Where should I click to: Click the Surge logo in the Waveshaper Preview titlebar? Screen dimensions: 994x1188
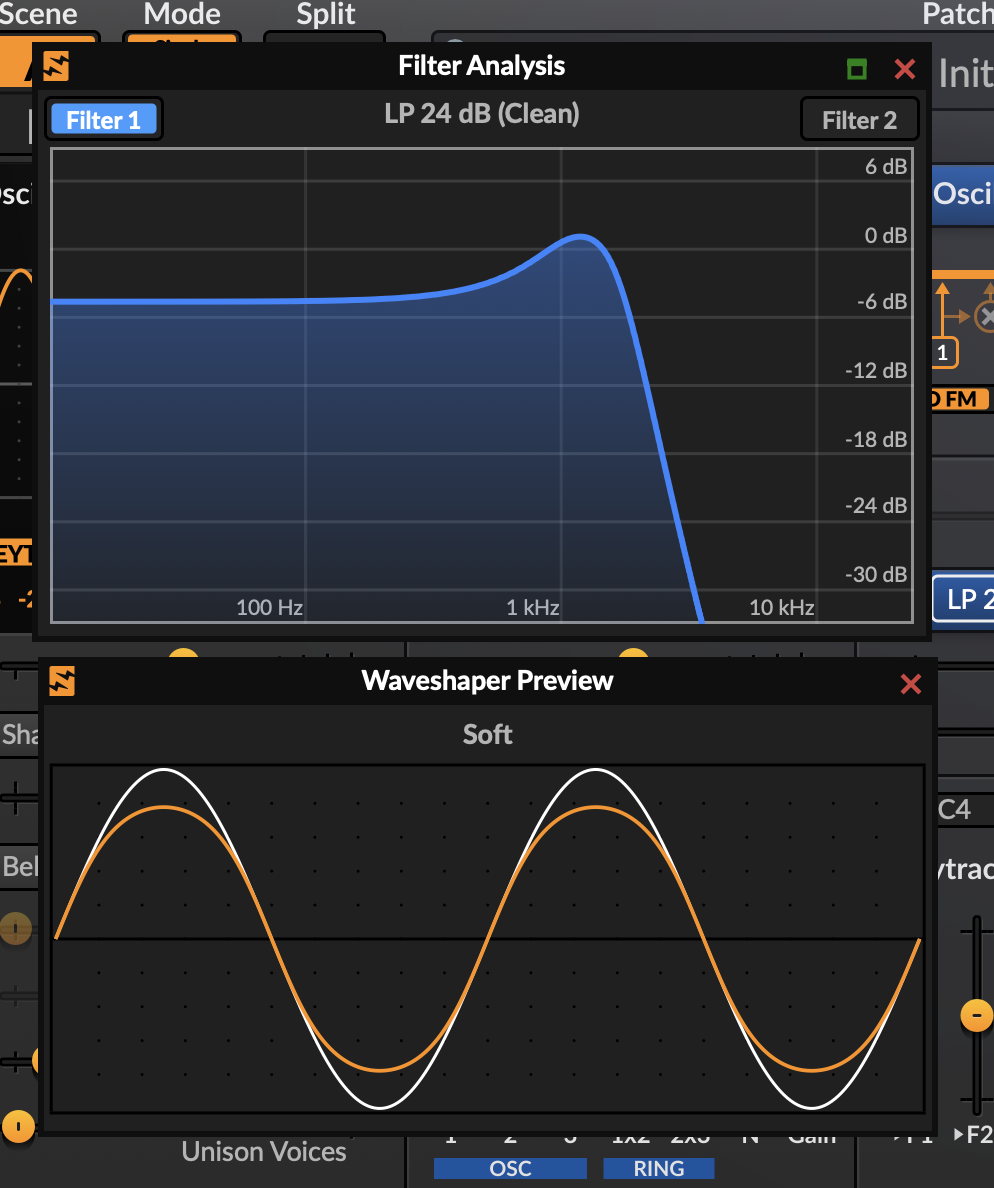point(62,683)
